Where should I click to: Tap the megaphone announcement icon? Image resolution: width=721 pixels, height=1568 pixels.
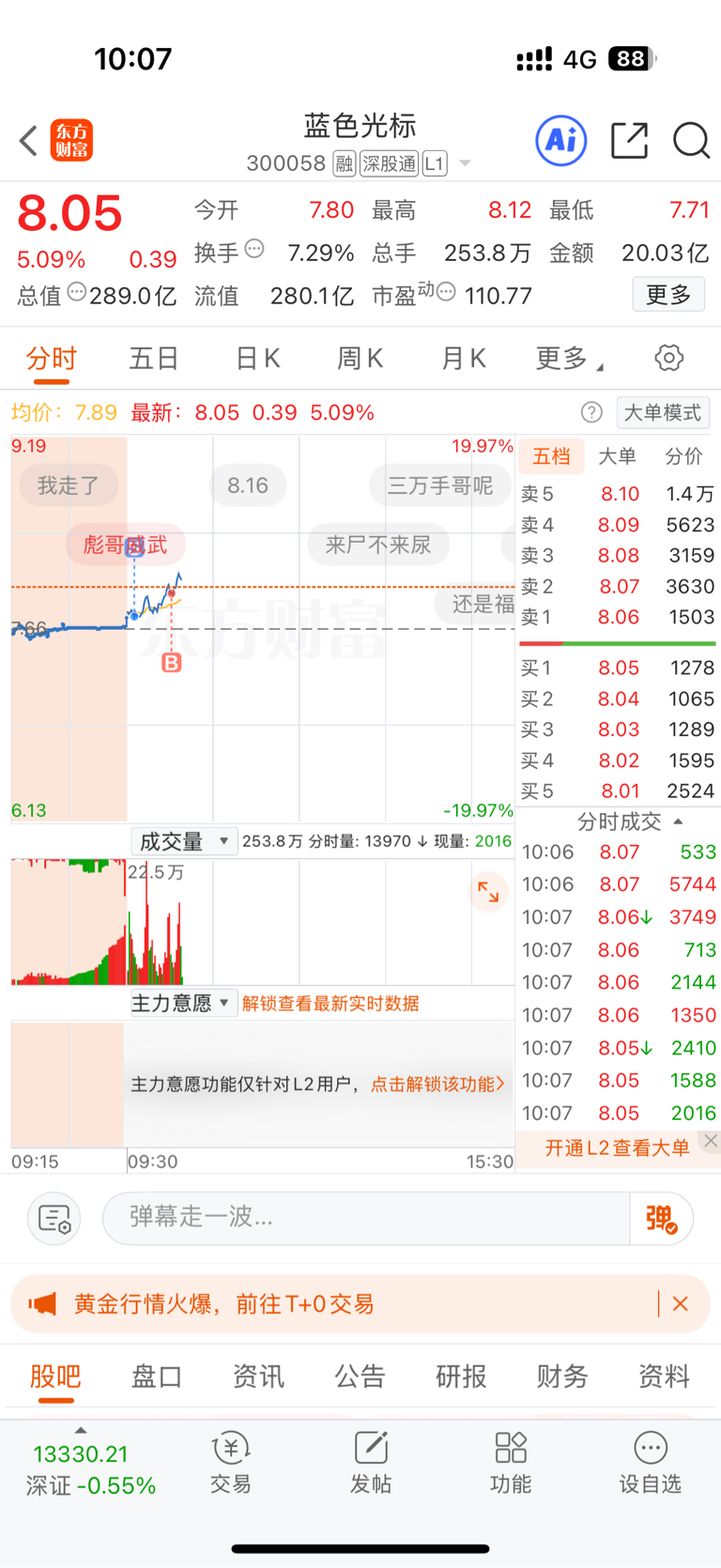42,1303
